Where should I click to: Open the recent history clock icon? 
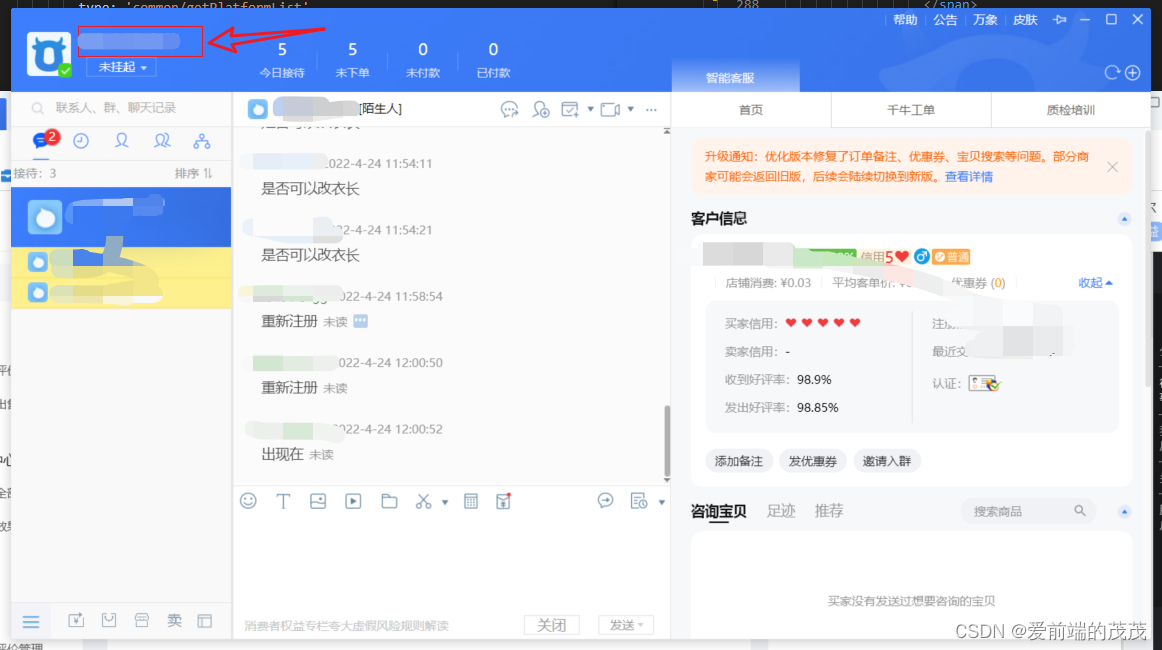pos(81,141)
